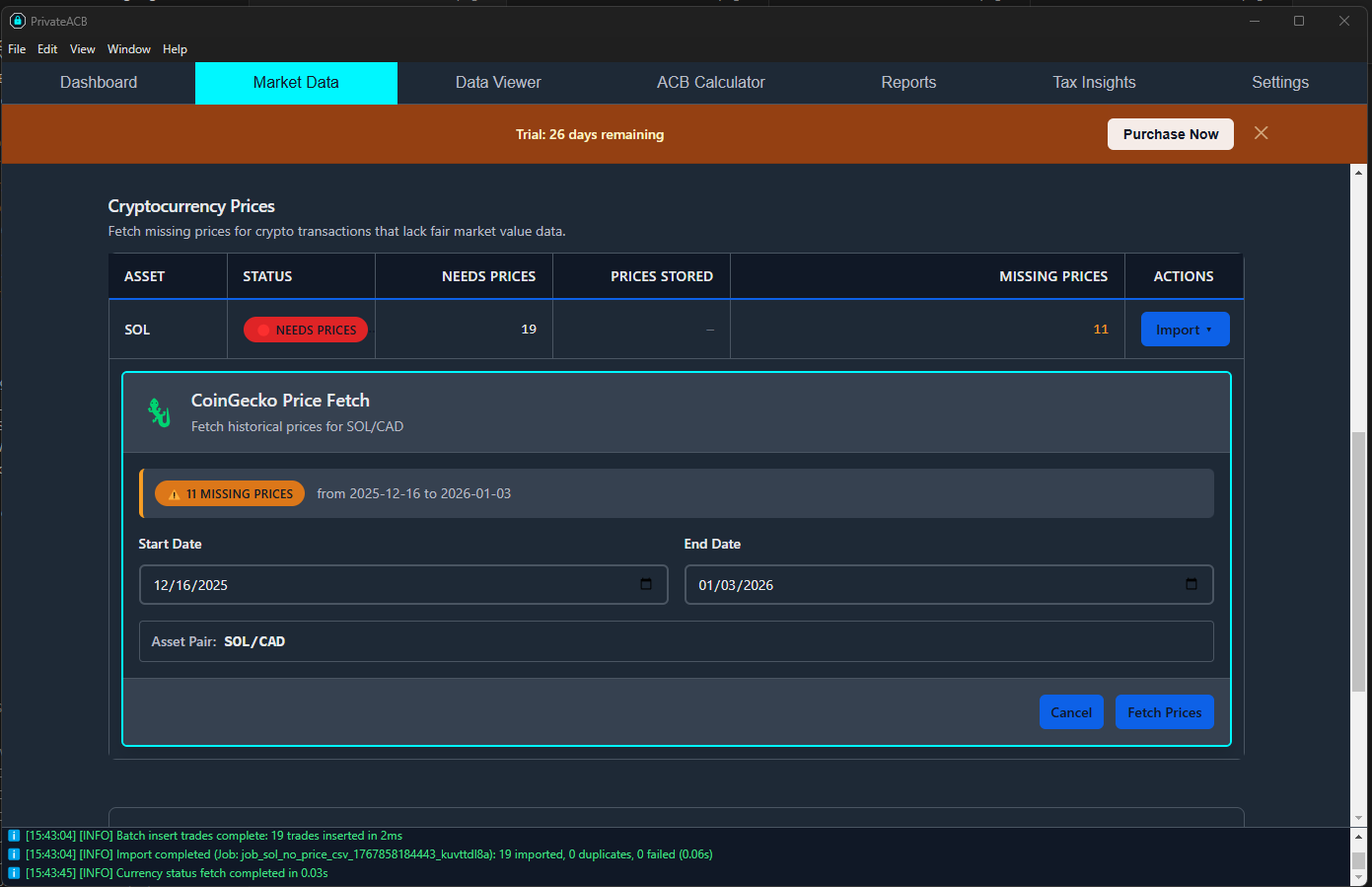Open Start Date calendar picker icon
The image size is (1372, 887).
[x=646, y=584]
